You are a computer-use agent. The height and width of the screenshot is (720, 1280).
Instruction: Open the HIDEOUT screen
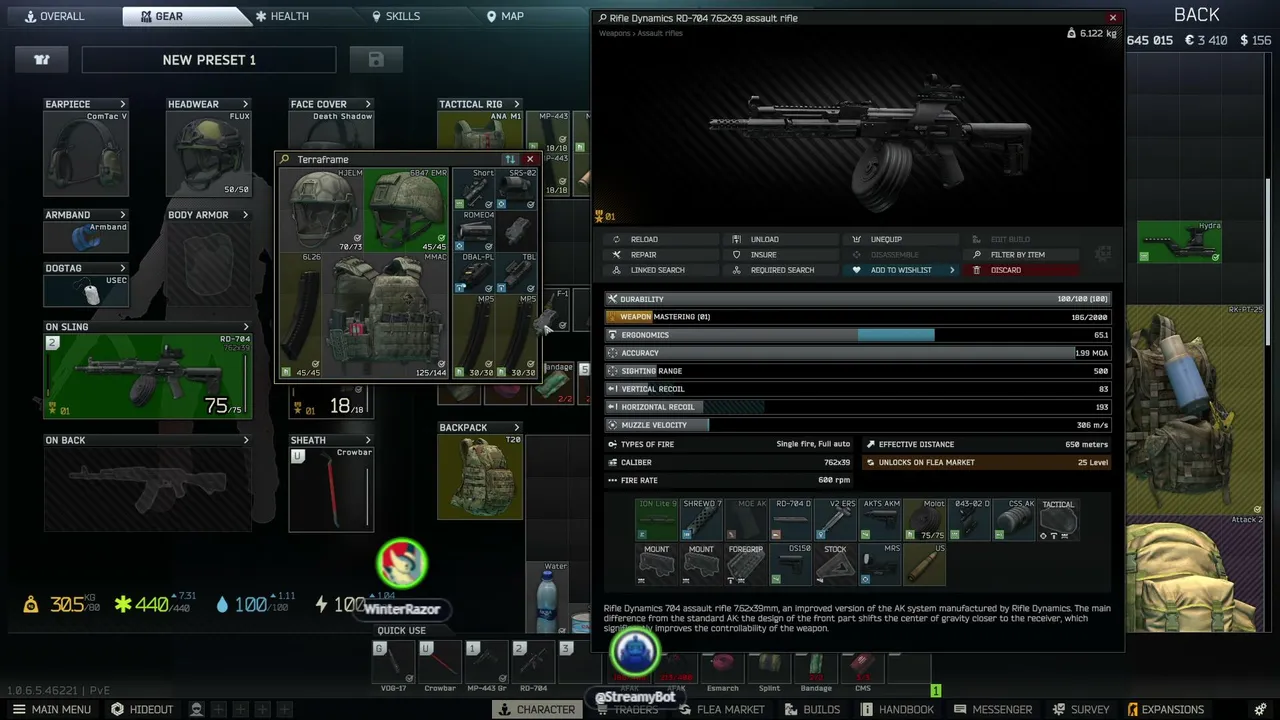tap(142, 709)
